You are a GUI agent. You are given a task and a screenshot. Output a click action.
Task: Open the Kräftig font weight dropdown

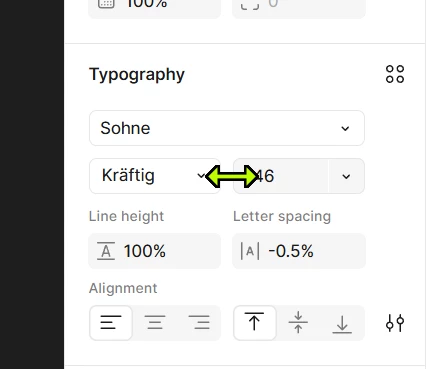pos(154,176)
